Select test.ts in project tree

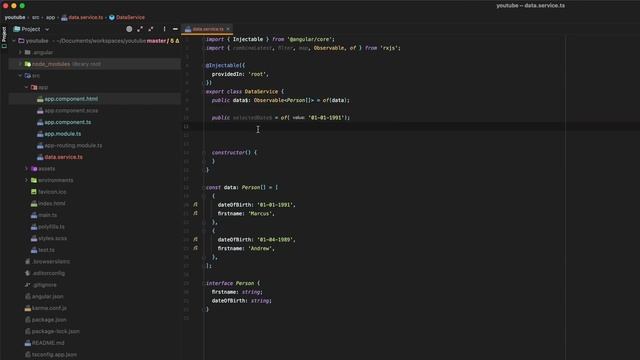(x=46, y=250)
